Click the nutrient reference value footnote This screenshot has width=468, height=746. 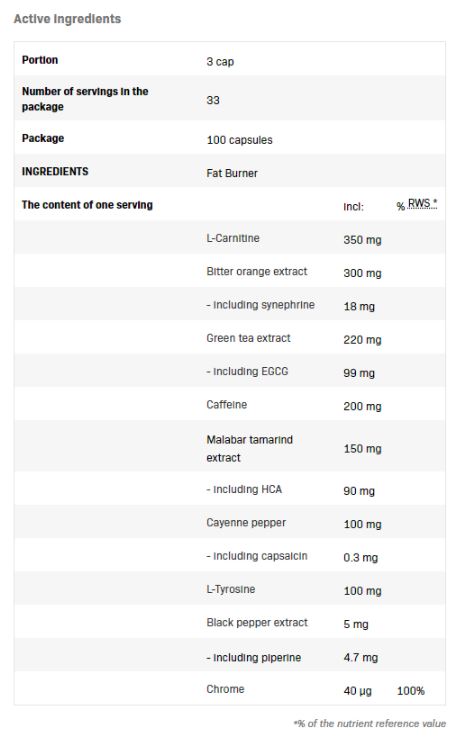click(x=370, y=723)
